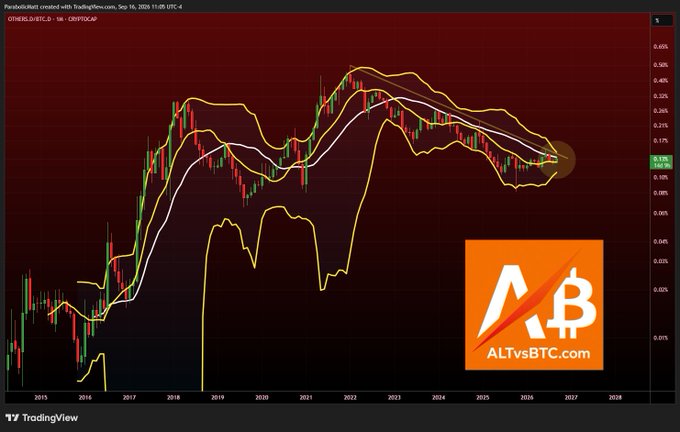Click the 0.01% price axis label
Viewport: 680px width, 432px height.
coord(661,338)
